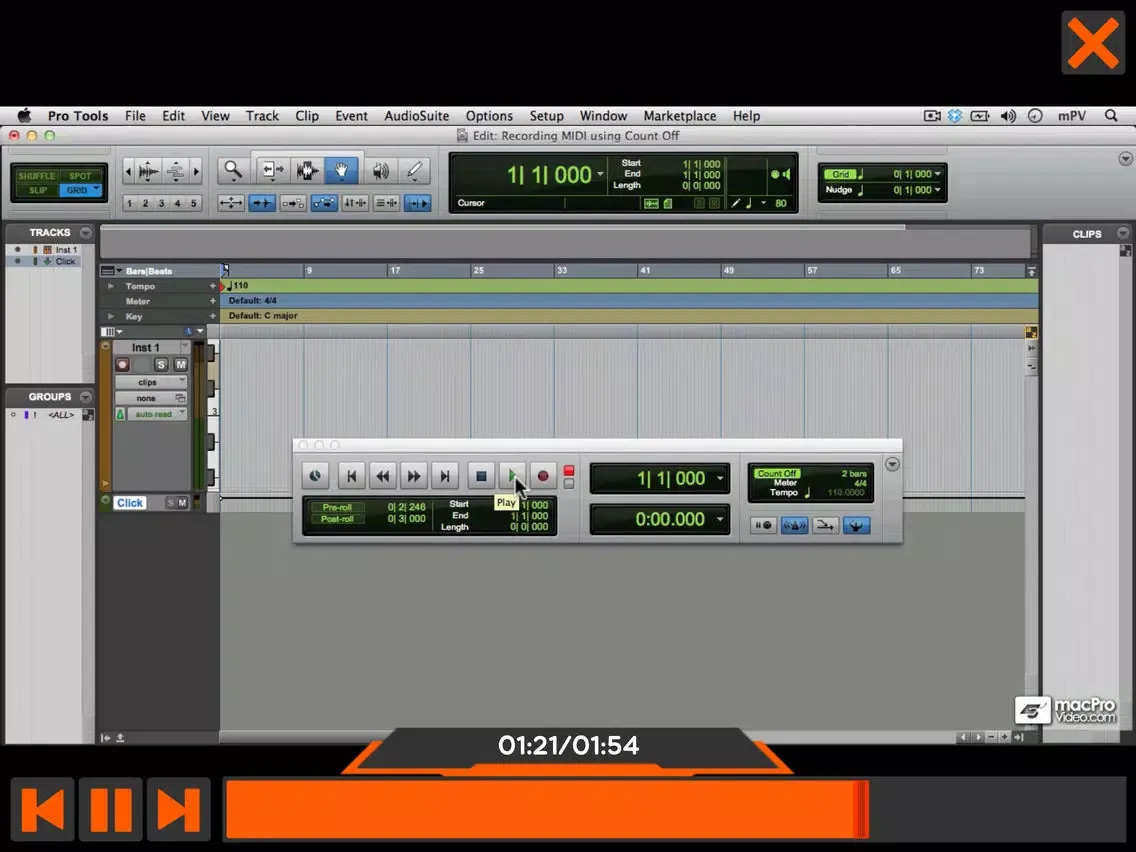Viewport: 1136px width, 852px height.
Task: Click zoom preset button 3
Action: click(161, 204)
